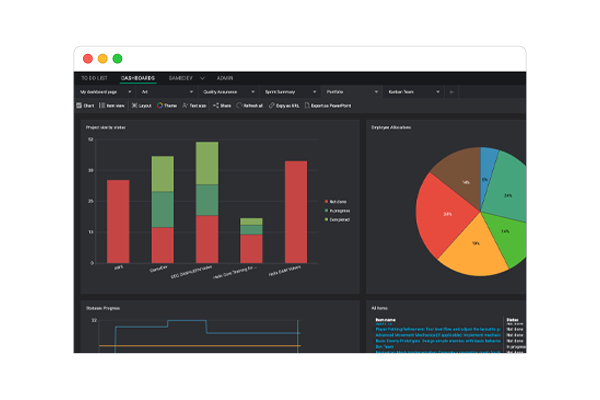Open the My dashboard page dropdown
The height and width of the screenshot is (400, 600).
[107, 91]
